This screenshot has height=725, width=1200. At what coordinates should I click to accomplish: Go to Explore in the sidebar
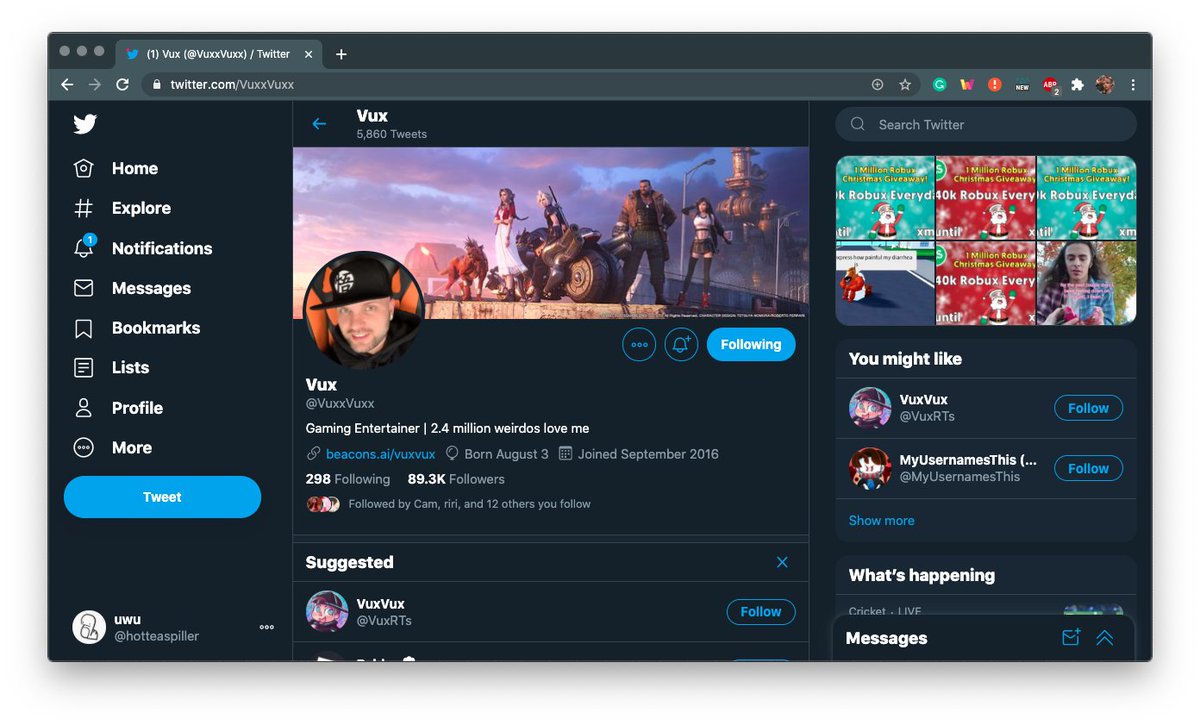[122, 208]
